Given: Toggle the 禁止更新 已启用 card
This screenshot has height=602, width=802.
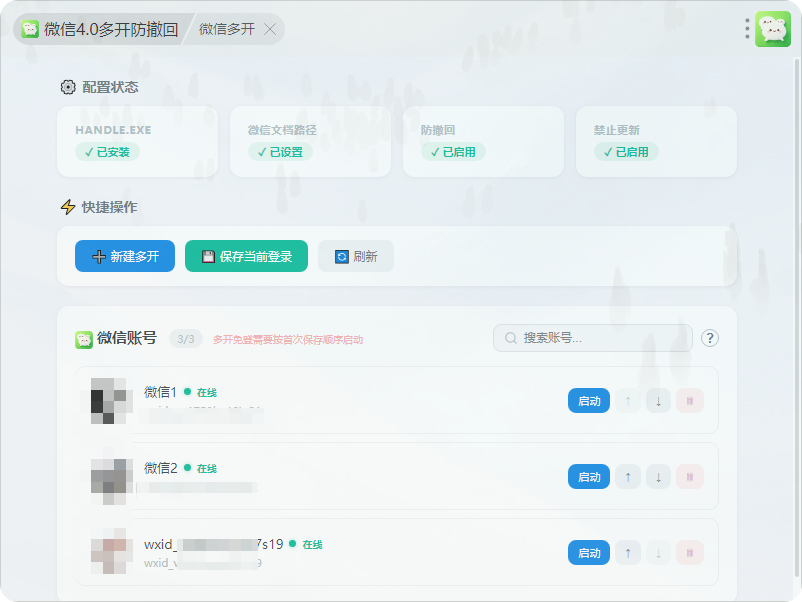Looking at the screenshot, I should tap(656, 142).
